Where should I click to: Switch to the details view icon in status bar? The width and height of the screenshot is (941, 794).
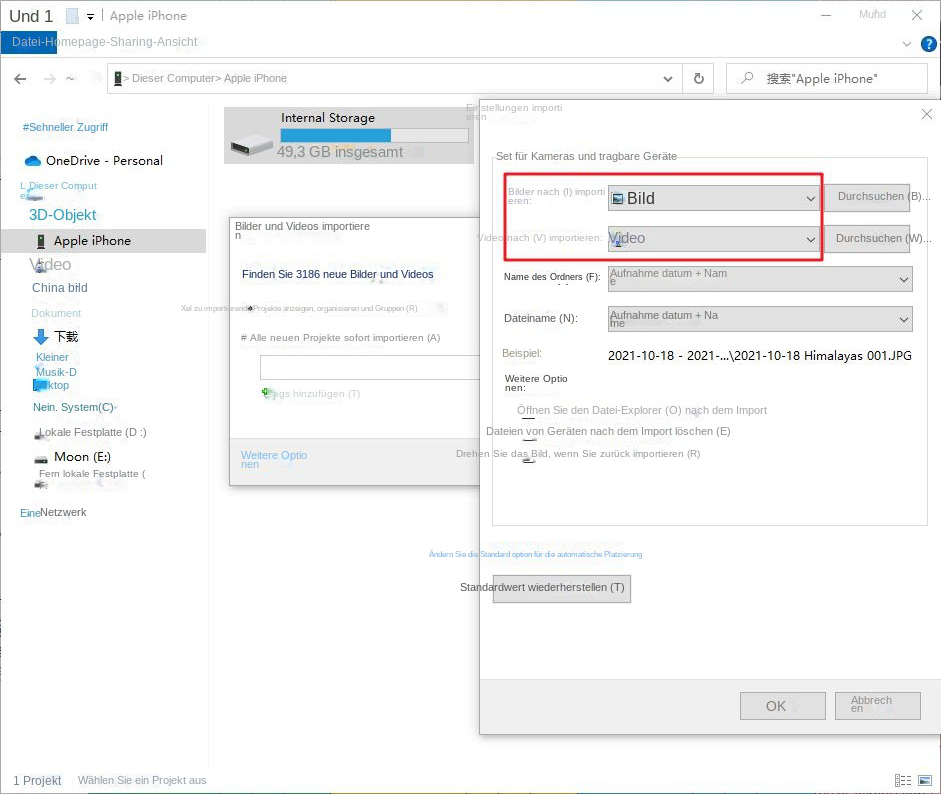tap(903, 780)
